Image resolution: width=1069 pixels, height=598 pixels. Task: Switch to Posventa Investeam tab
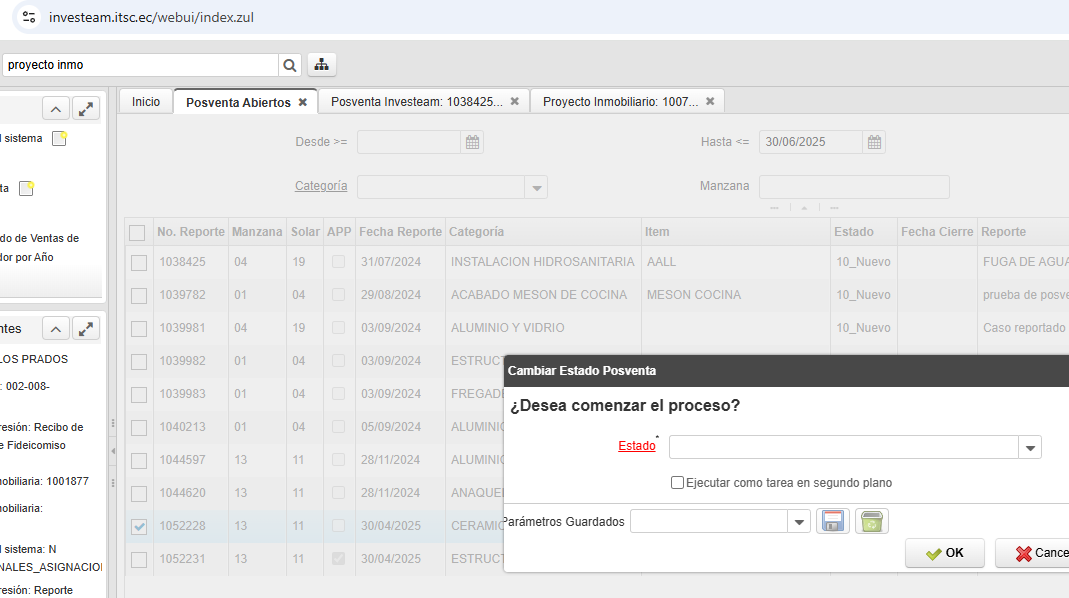[x=416, y=102]
